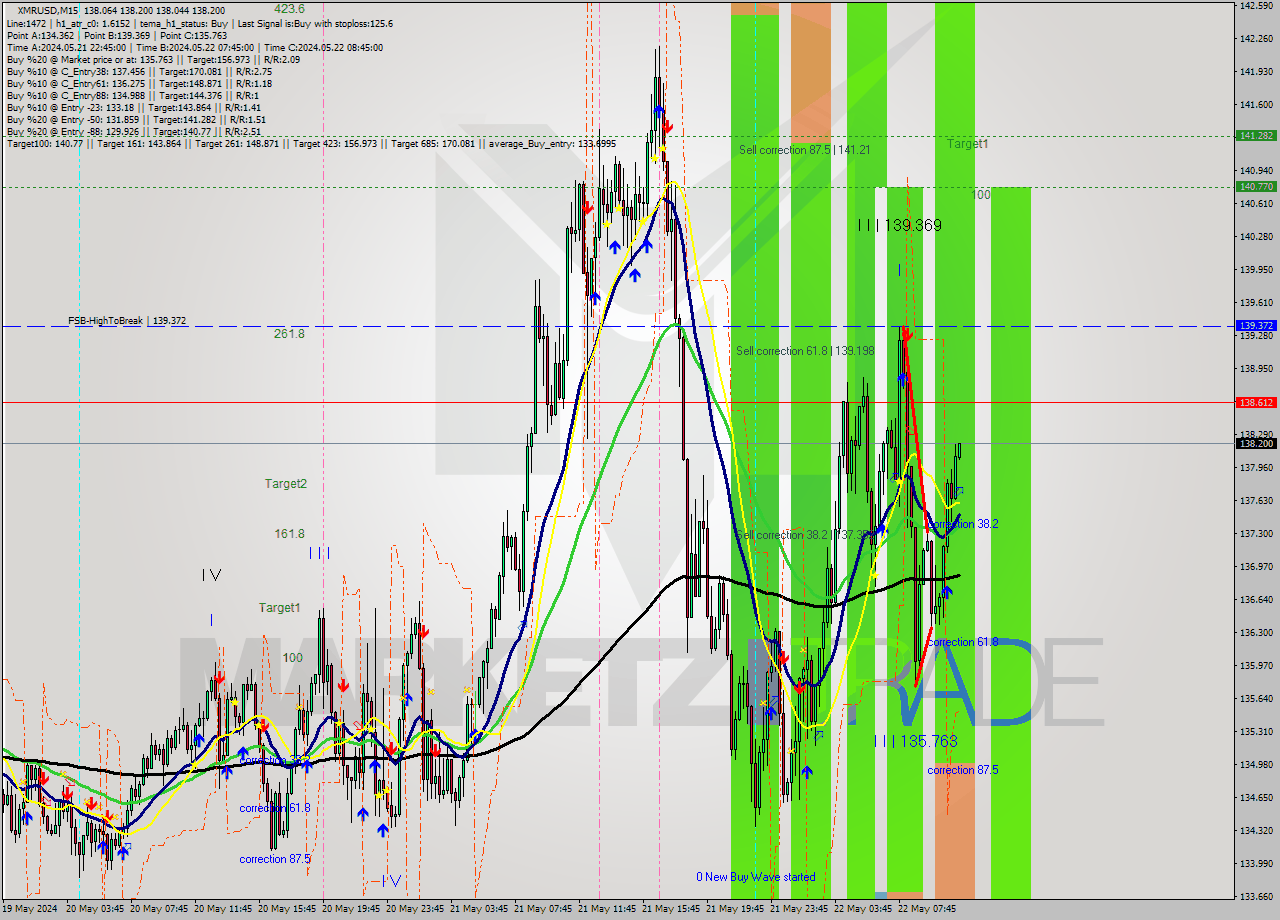Screen dimensions: 1280x920
Task: Click the 423.6 Fibonacci level label
Action: coord(290,9)
